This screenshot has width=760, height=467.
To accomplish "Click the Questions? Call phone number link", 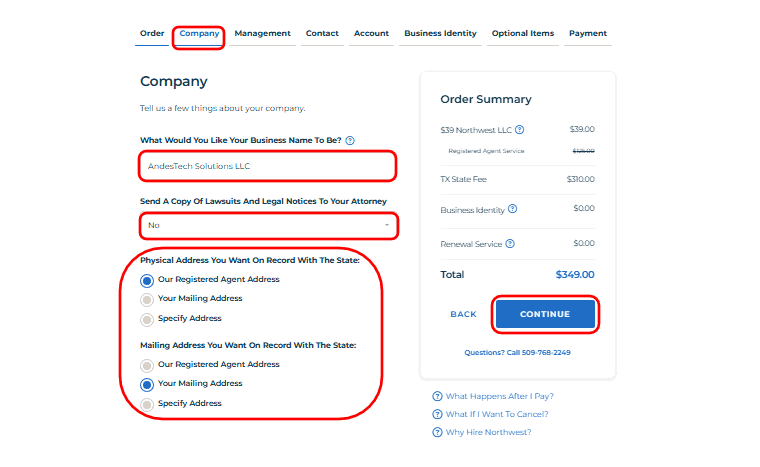I will 517,352.
